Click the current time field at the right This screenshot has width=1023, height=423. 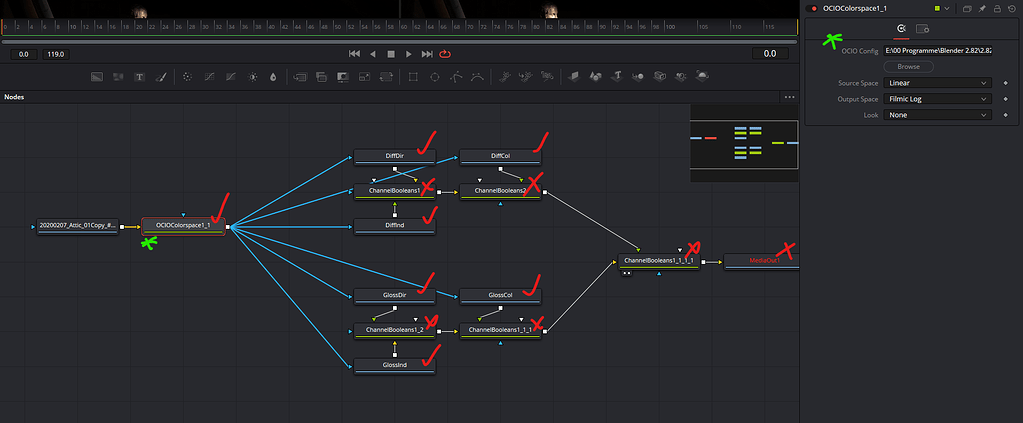[769, 54]
